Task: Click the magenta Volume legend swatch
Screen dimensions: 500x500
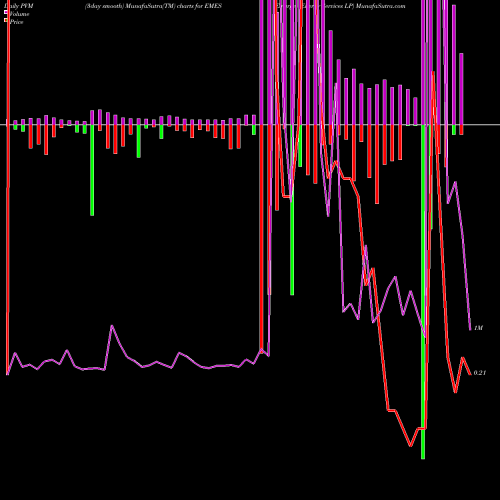Action: 5,13
